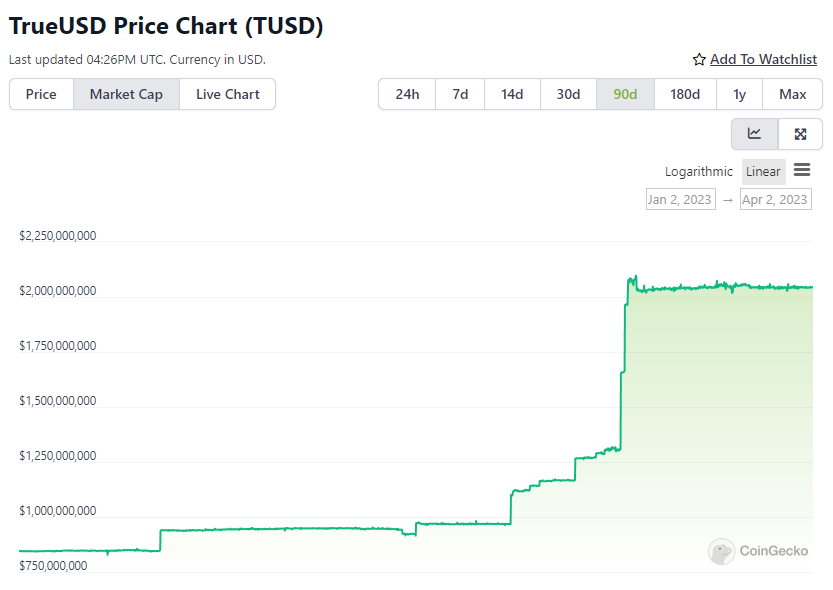Select the 90d range button
833x590 pixels.
(625, 95)
